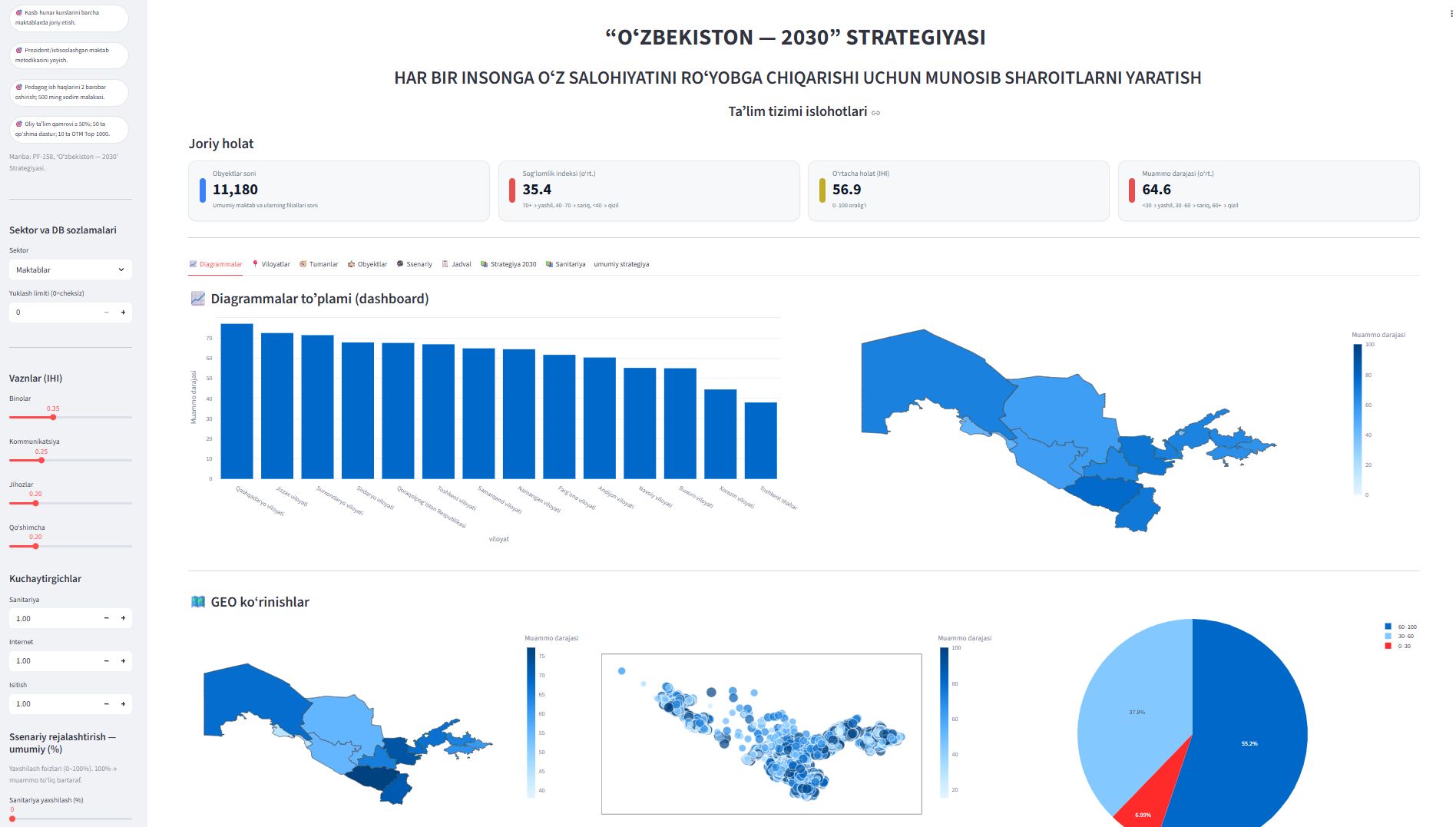The height and width of the screenshot is (827, 1456).
Task: Go to the umumiy strategiya tab
Action: pos(621,264)
